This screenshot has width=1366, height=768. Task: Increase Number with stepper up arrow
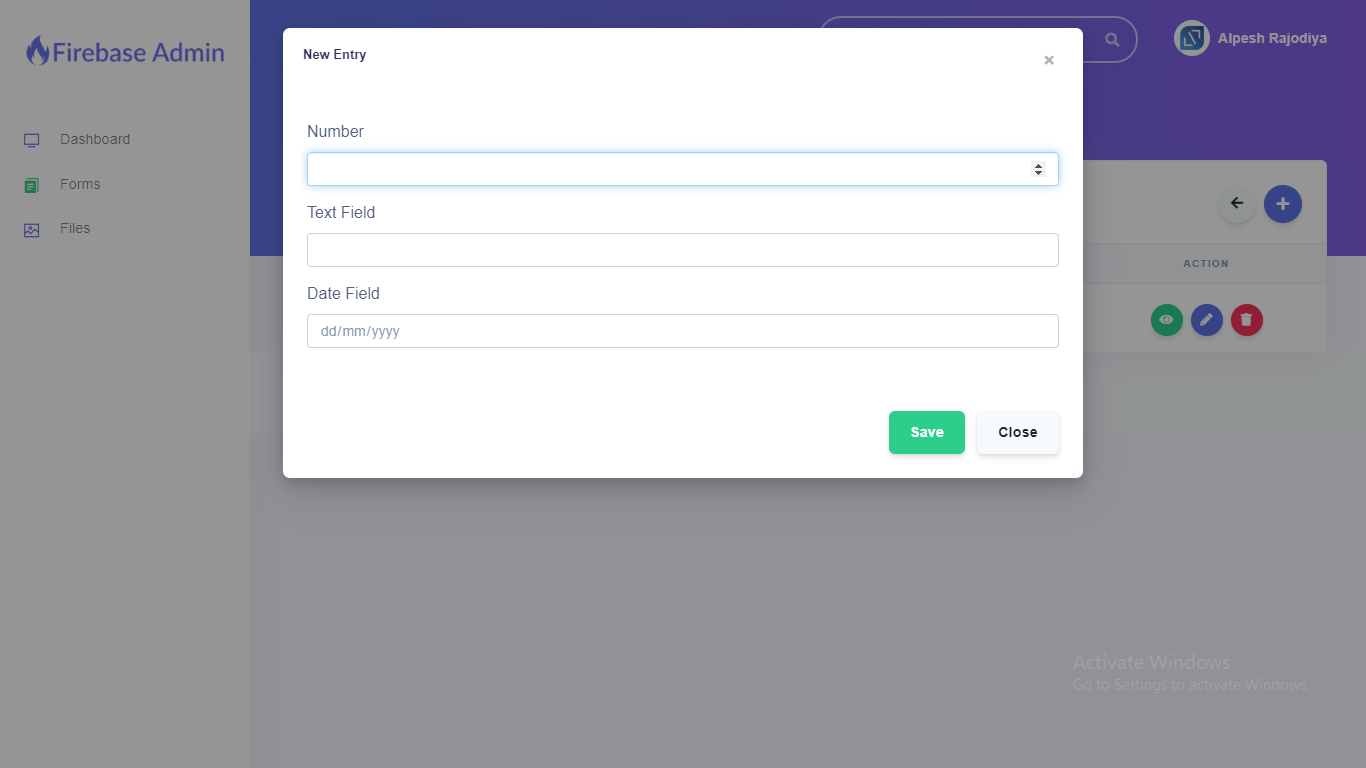coord(1038,165)
